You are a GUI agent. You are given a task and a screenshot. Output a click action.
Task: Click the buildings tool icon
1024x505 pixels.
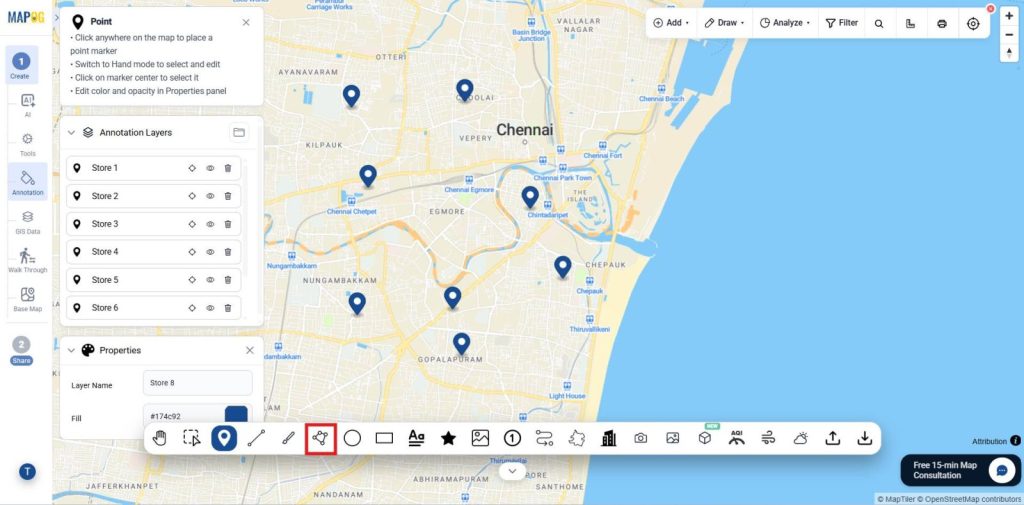609,438
